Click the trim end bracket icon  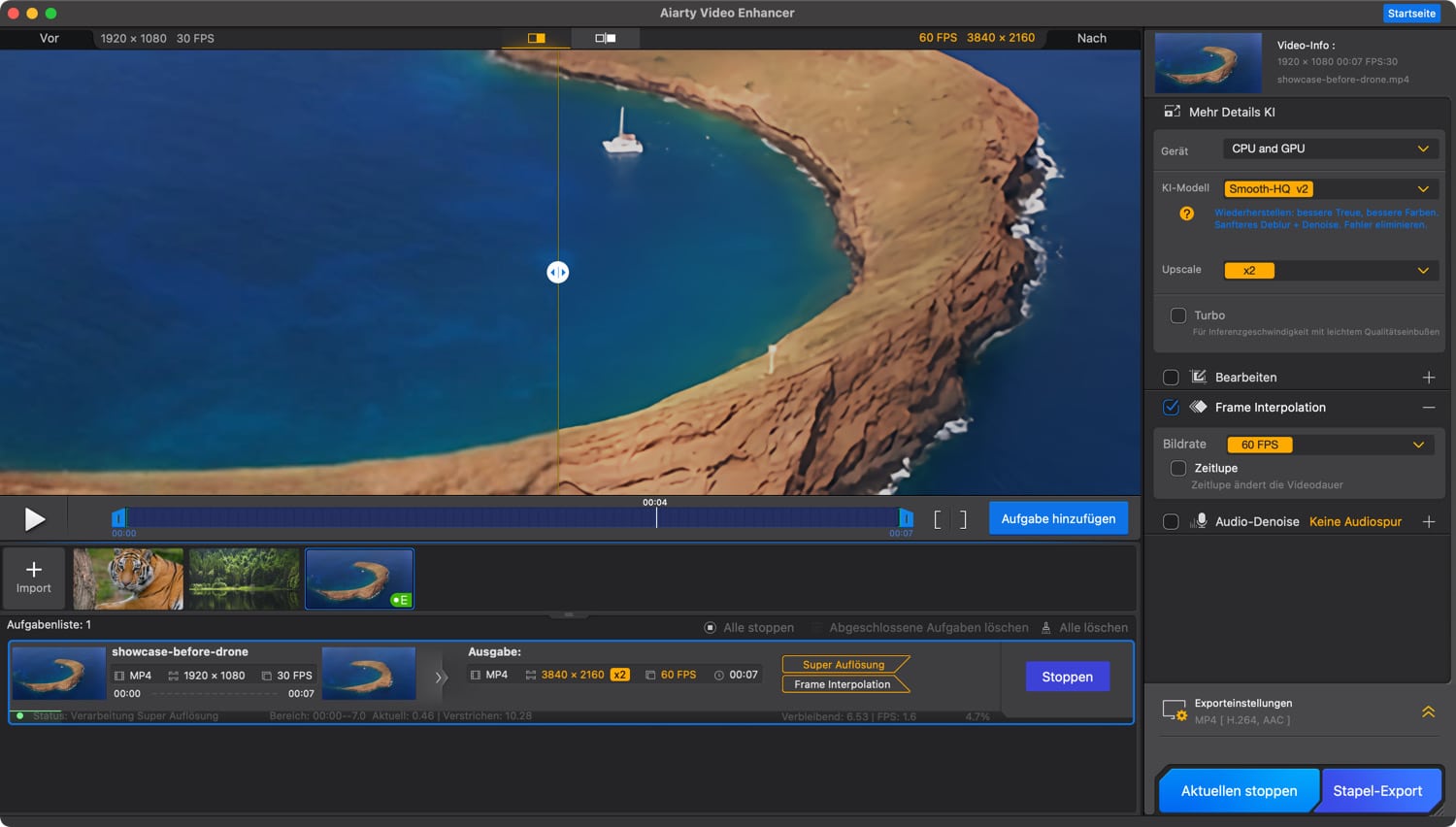963,519
